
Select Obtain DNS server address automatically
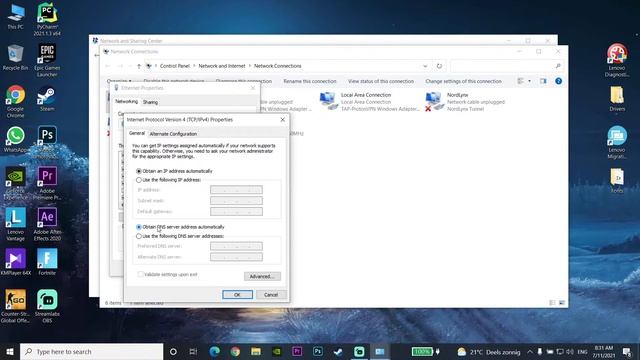(x=180, y=227)
